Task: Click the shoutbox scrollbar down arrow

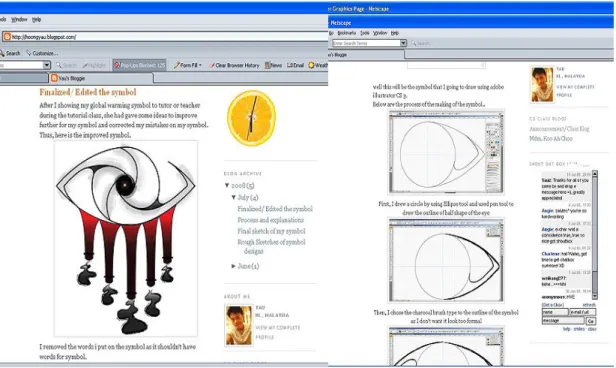Action: click(594, 296)
